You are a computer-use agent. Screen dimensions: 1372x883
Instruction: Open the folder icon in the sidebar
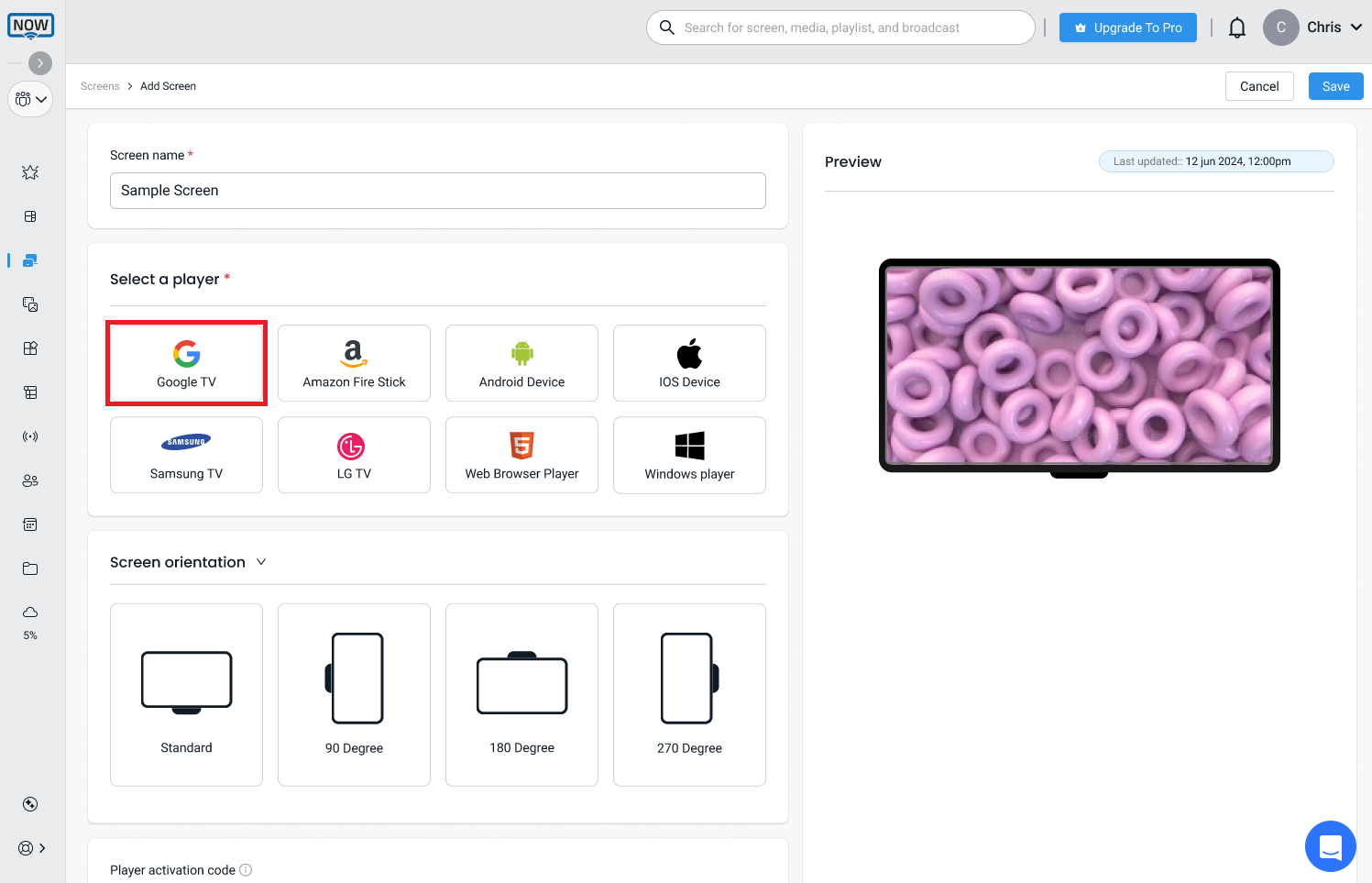coord(30,568)
